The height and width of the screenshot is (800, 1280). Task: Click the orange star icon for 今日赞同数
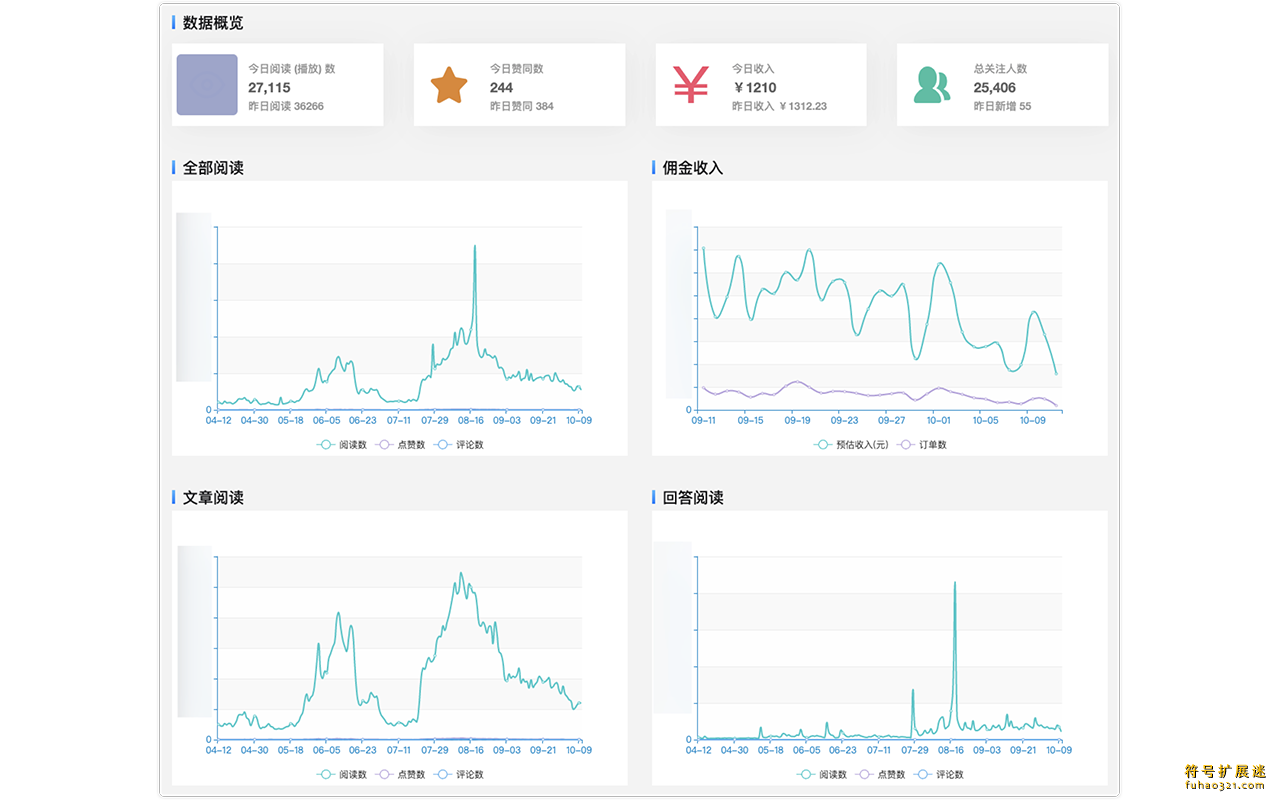449,85
